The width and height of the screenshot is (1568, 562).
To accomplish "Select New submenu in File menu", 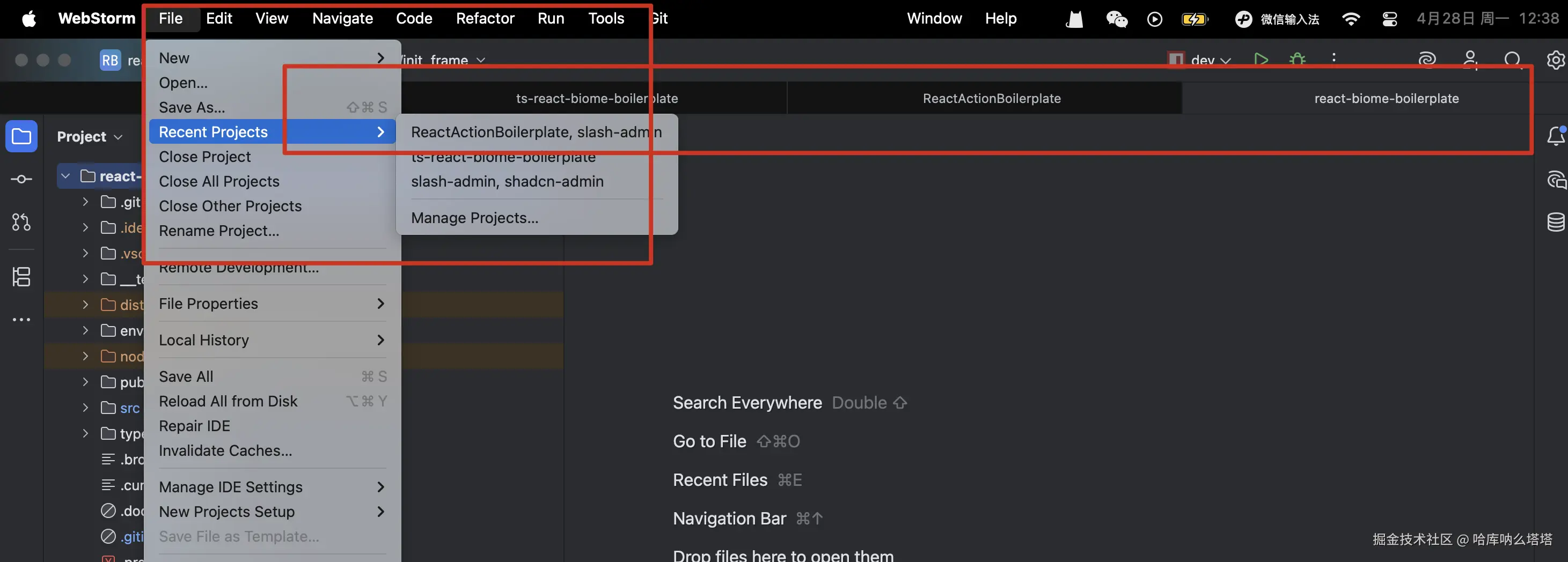I will 272,58.
